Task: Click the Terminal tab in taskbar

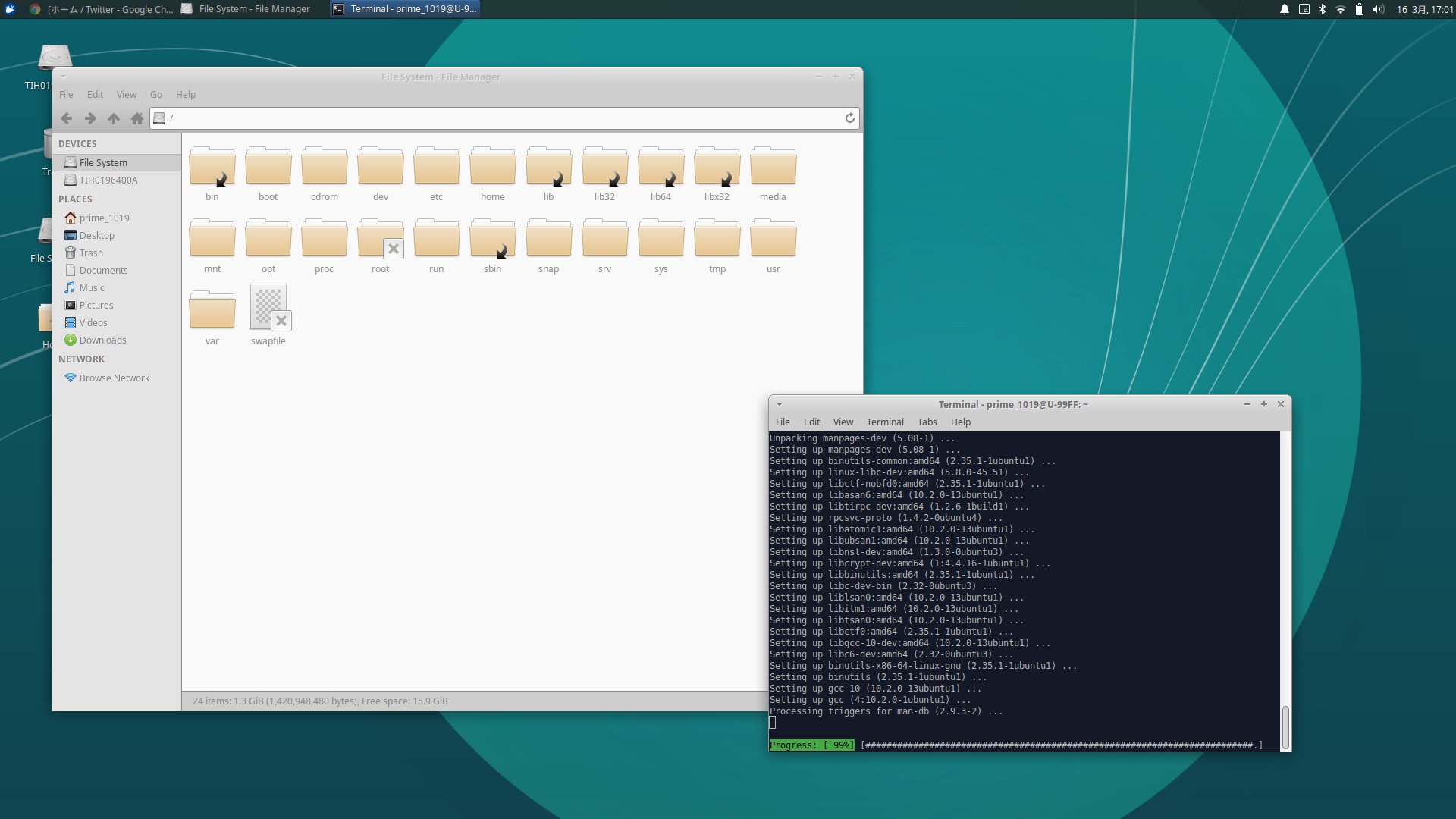Action: [413, 8]
